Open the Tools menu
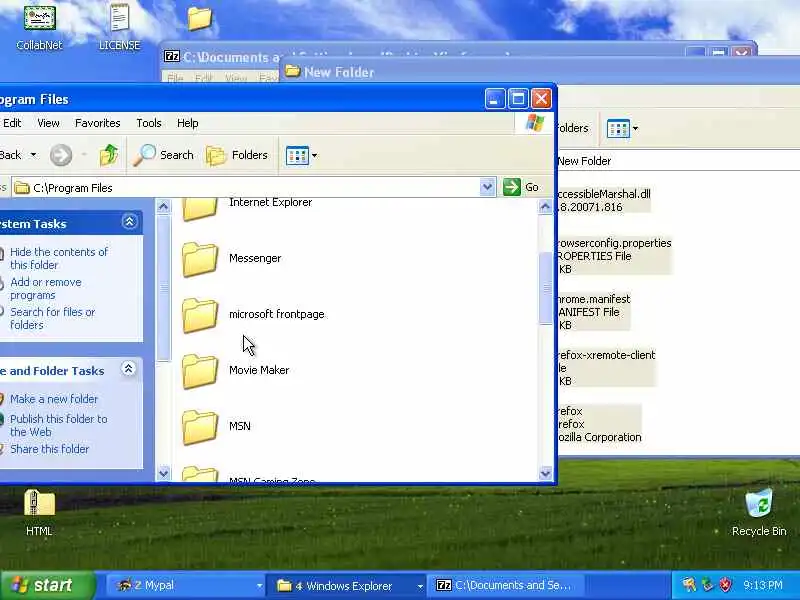The image size is (800, 600). (148, 123)
